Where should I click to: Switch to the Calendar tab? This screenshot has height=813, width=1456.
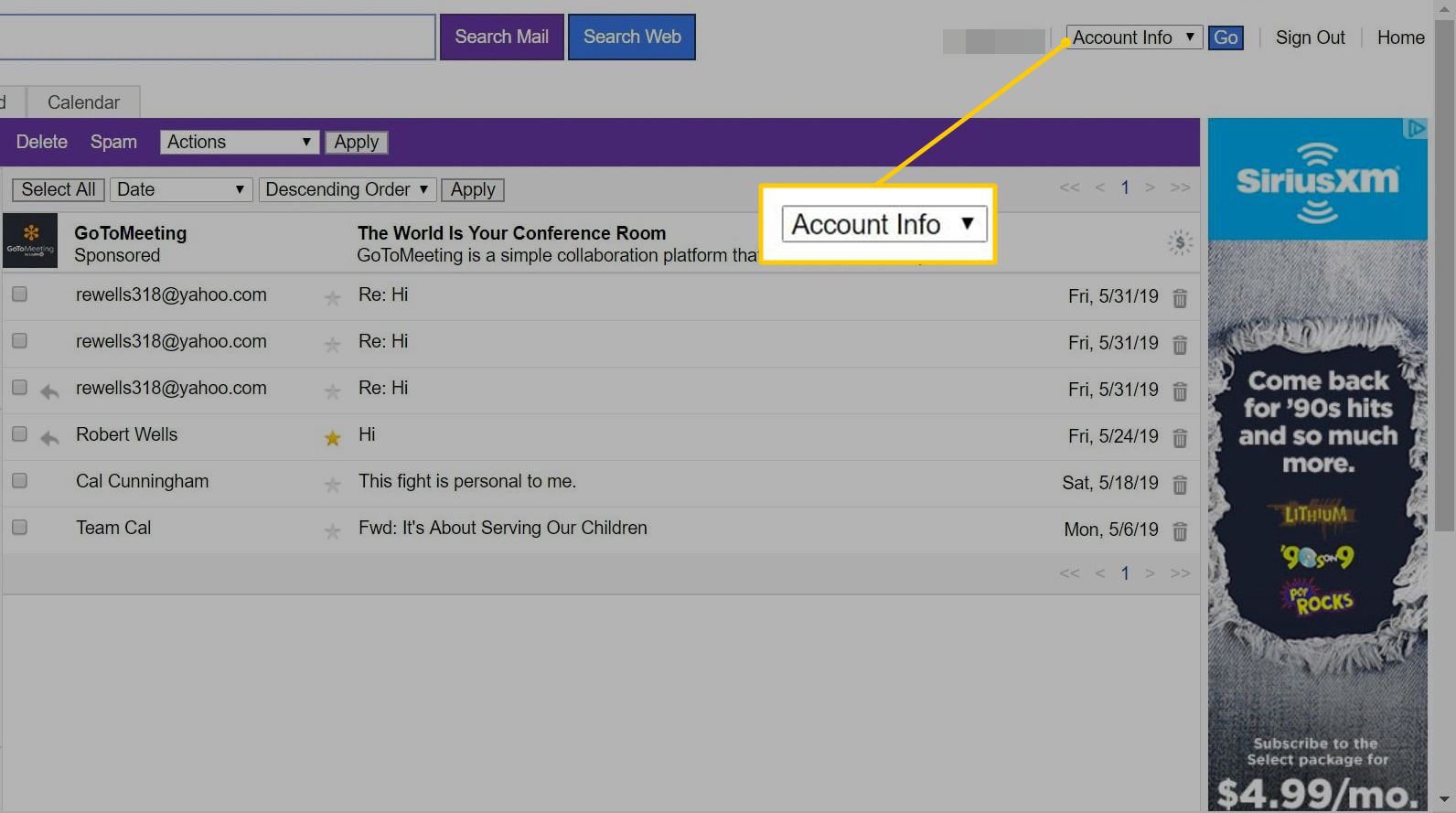(83, 102)
